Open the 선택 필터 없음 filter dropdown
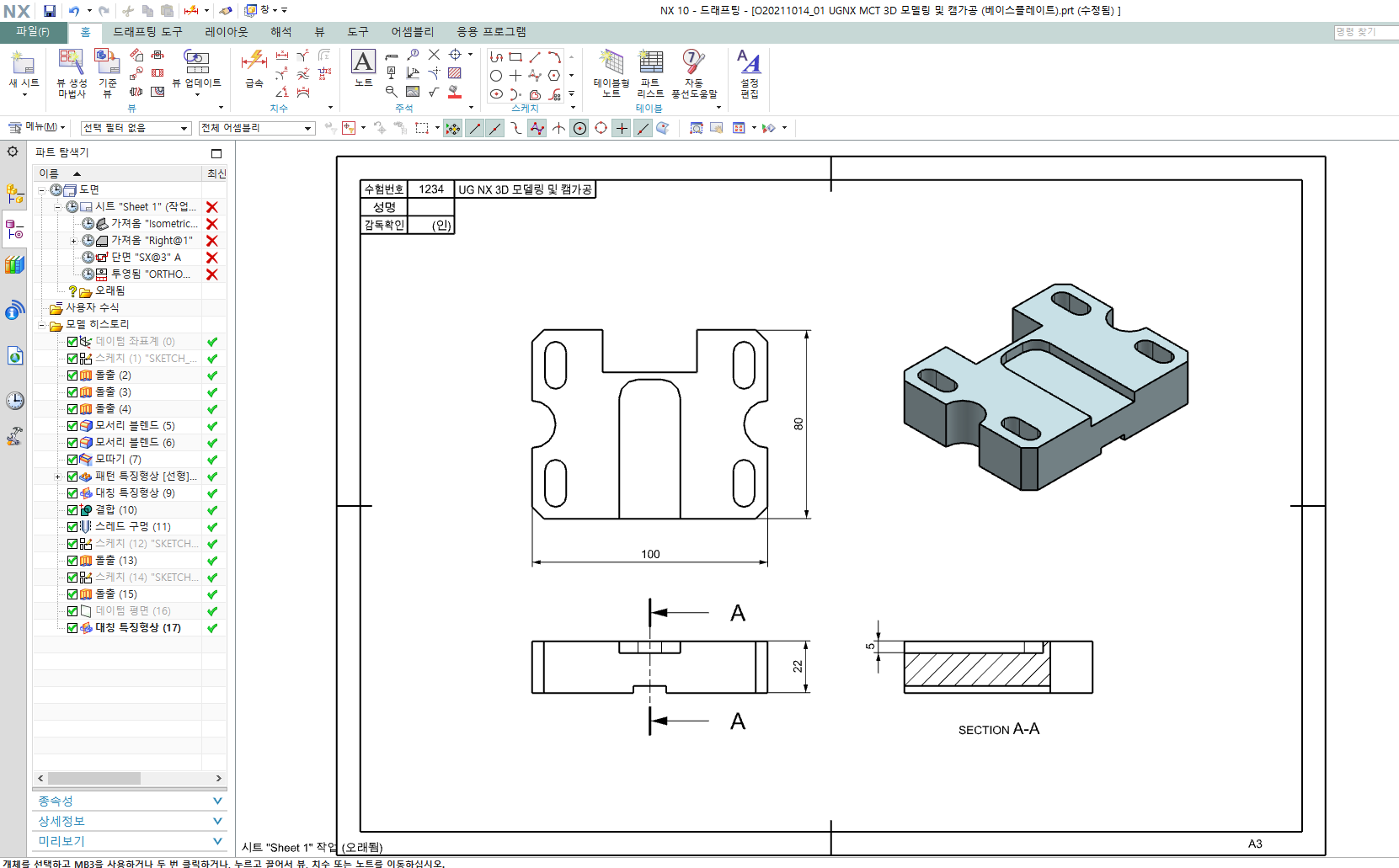1399x868 pixels. [136, 128]
